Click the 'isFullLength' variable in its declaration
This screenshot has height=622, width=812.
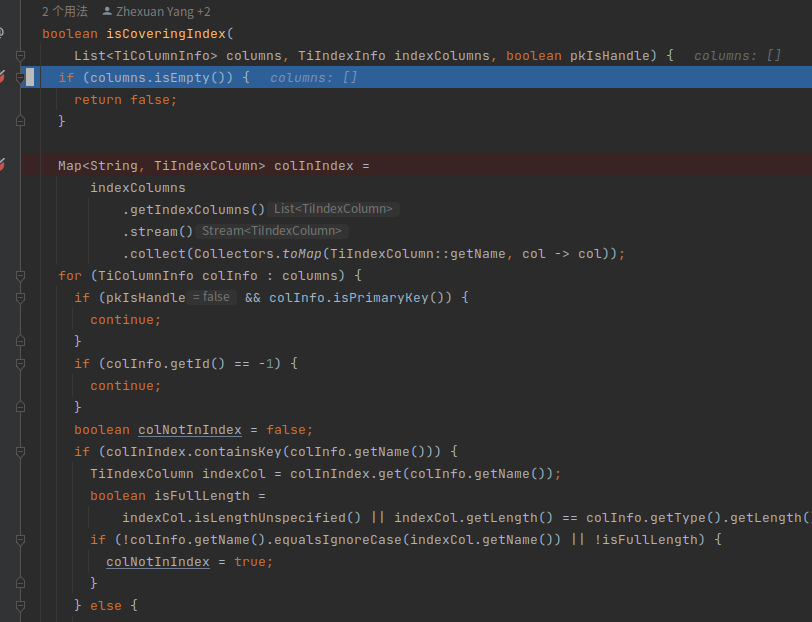(201, 496)
